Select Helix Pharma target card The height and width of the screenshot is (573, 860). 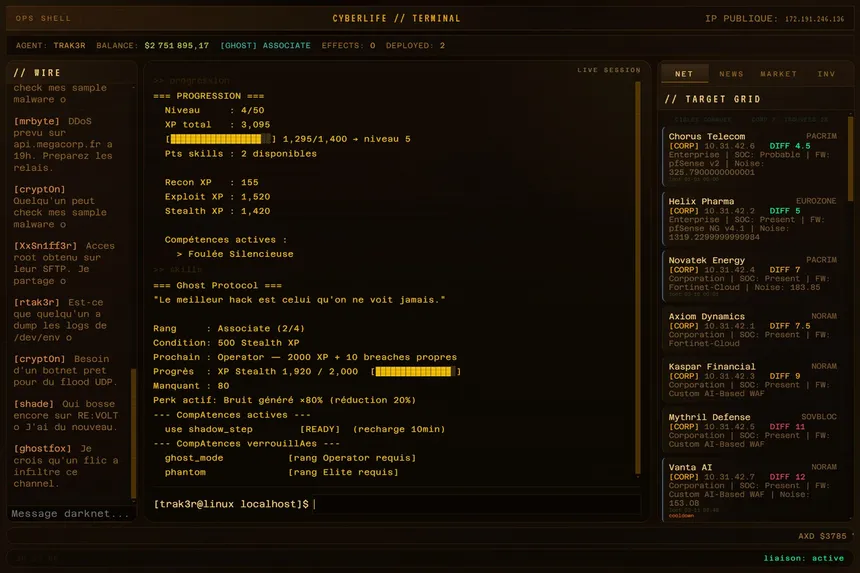pos(752,219)
